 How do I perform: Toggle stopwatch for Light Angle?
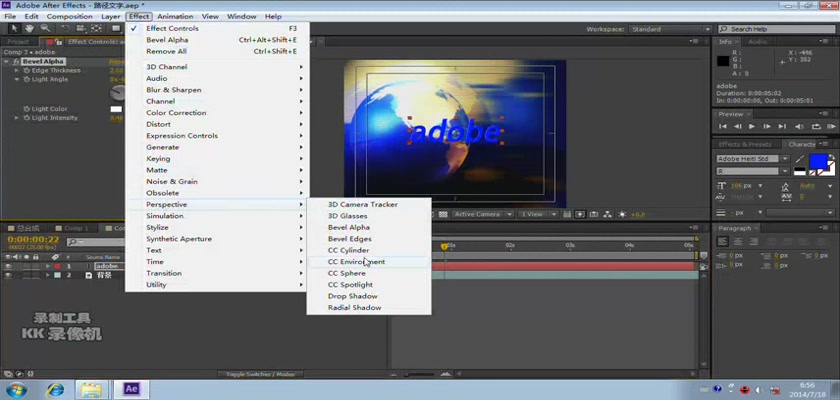click(26, 79)
